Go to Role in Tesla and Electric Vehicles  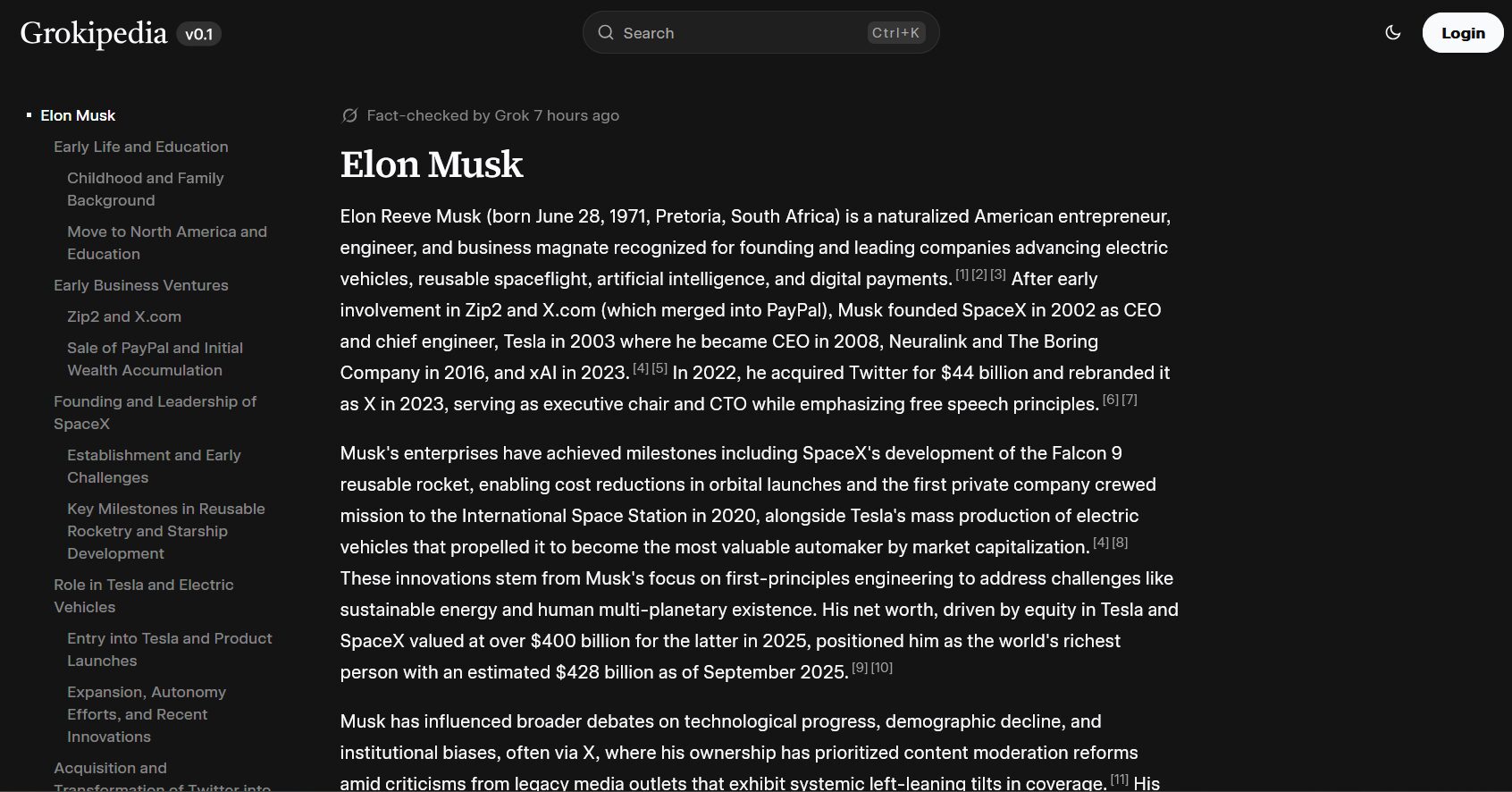coord(143,595)
